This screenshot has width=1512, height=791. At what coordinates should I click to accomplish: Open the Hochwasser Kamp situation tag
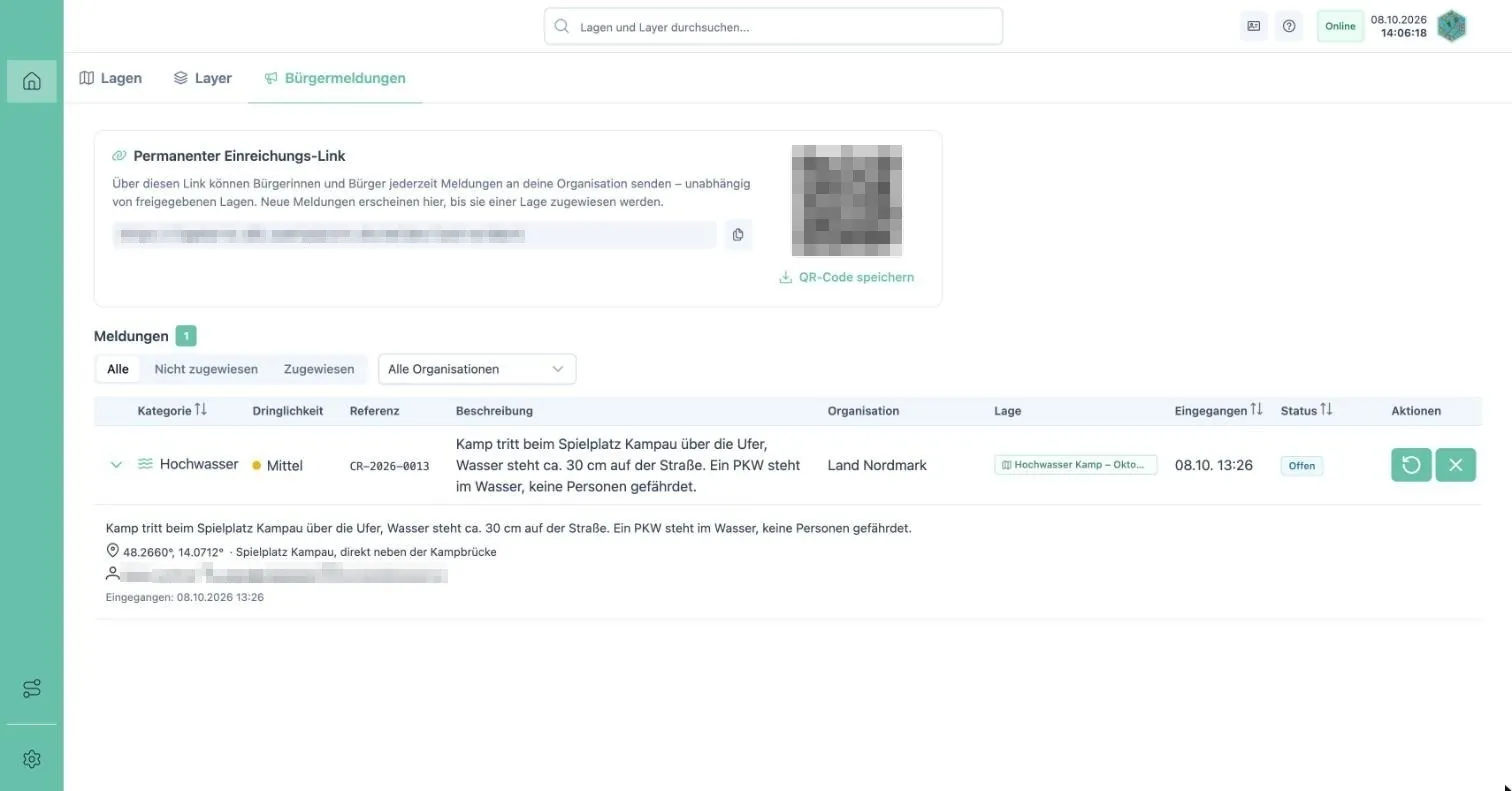click(x=1076, y=465)
